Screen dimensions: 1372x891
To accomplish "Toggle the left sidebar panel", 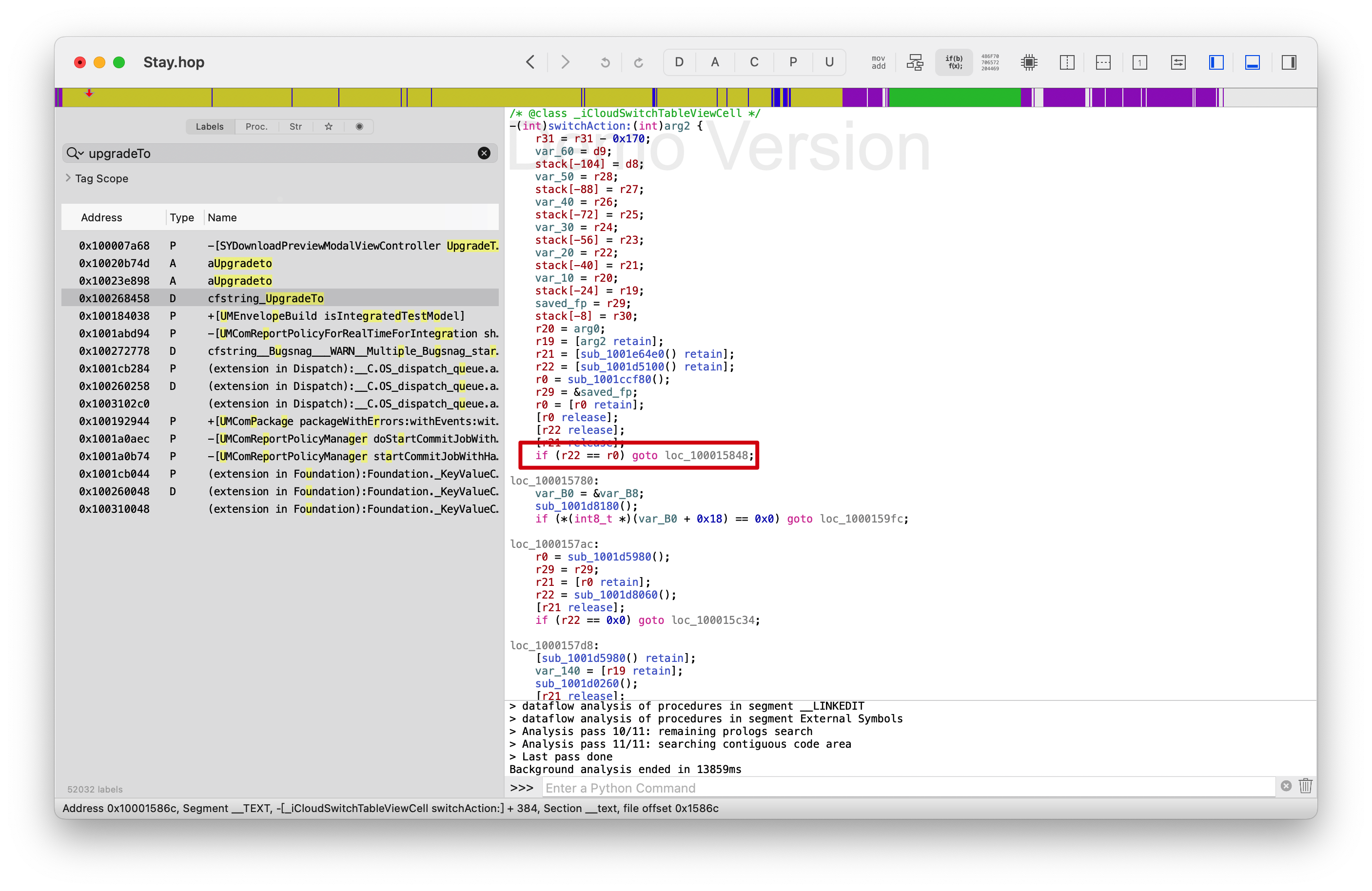I will coord(1216,62).
